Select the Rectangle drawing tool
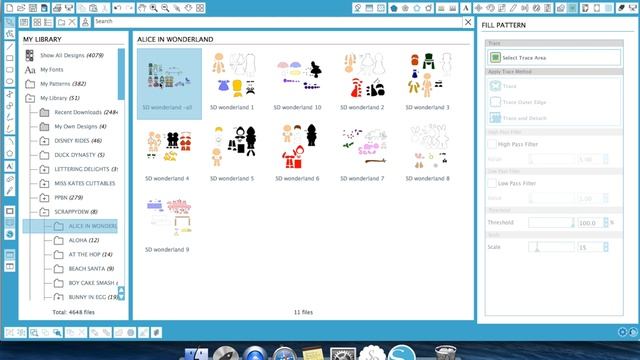 coord(9,58)
